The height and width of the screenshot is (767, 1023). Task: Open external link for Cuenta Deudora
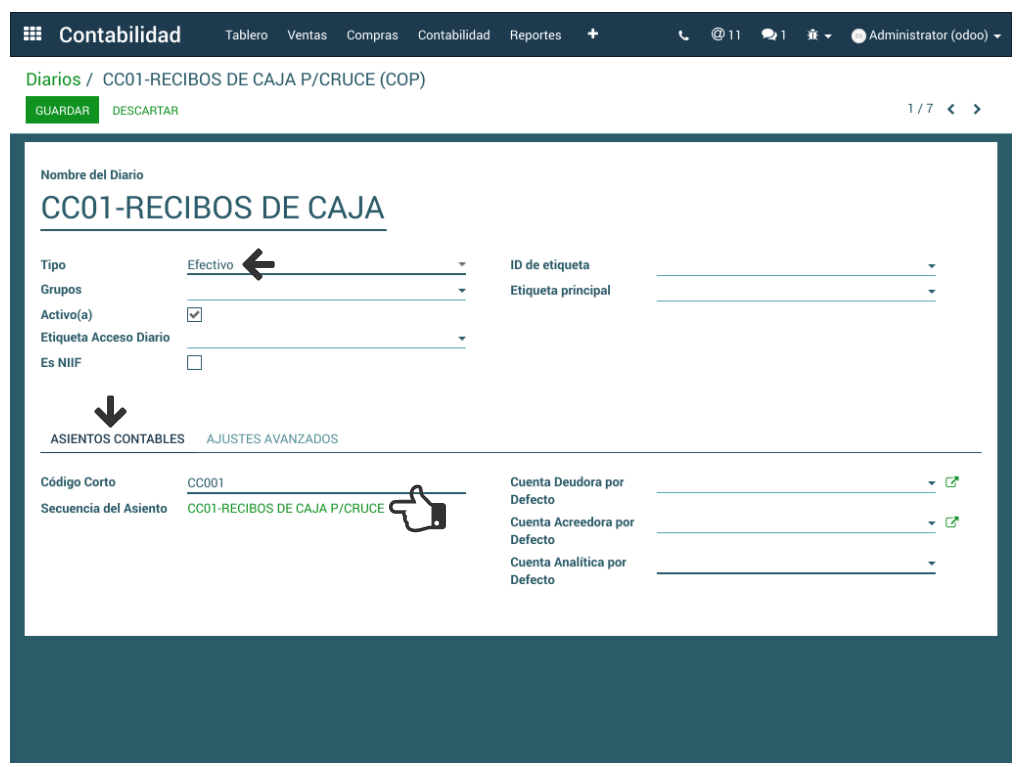[x=952, y=482]
